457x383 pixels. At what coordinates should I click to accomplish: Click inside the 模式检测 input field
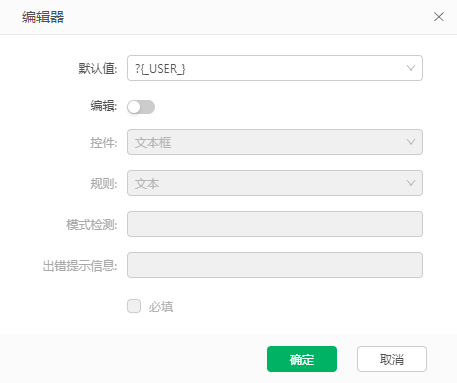click(275, 224)
